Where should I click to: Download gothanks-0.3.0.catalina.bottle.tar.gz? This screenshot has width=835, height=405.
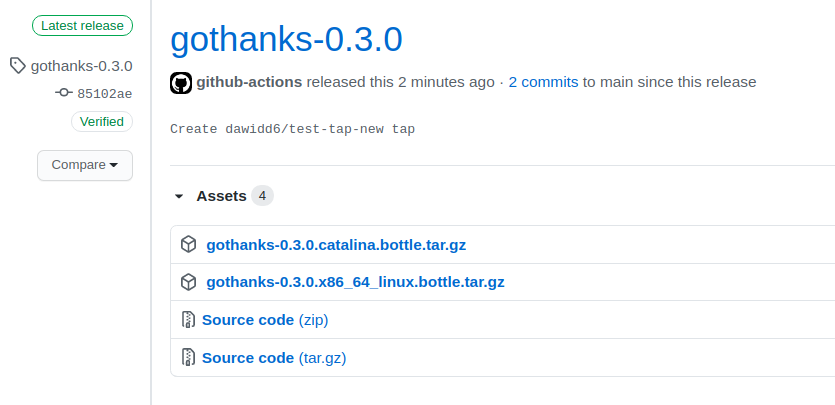336,245
